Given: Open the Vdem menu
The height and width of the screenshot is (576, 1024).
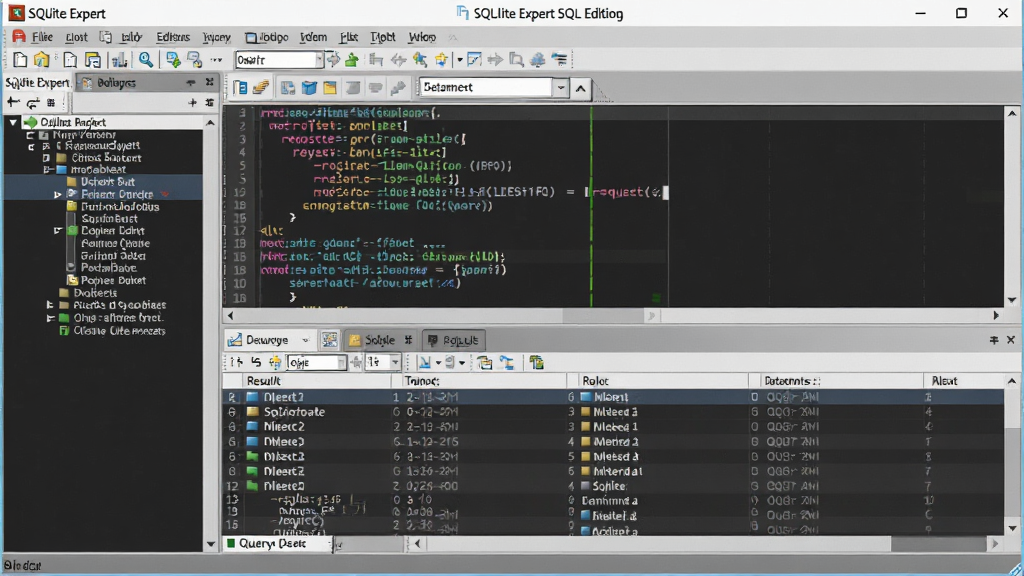Looking at the screenshot, I should 313,37.
